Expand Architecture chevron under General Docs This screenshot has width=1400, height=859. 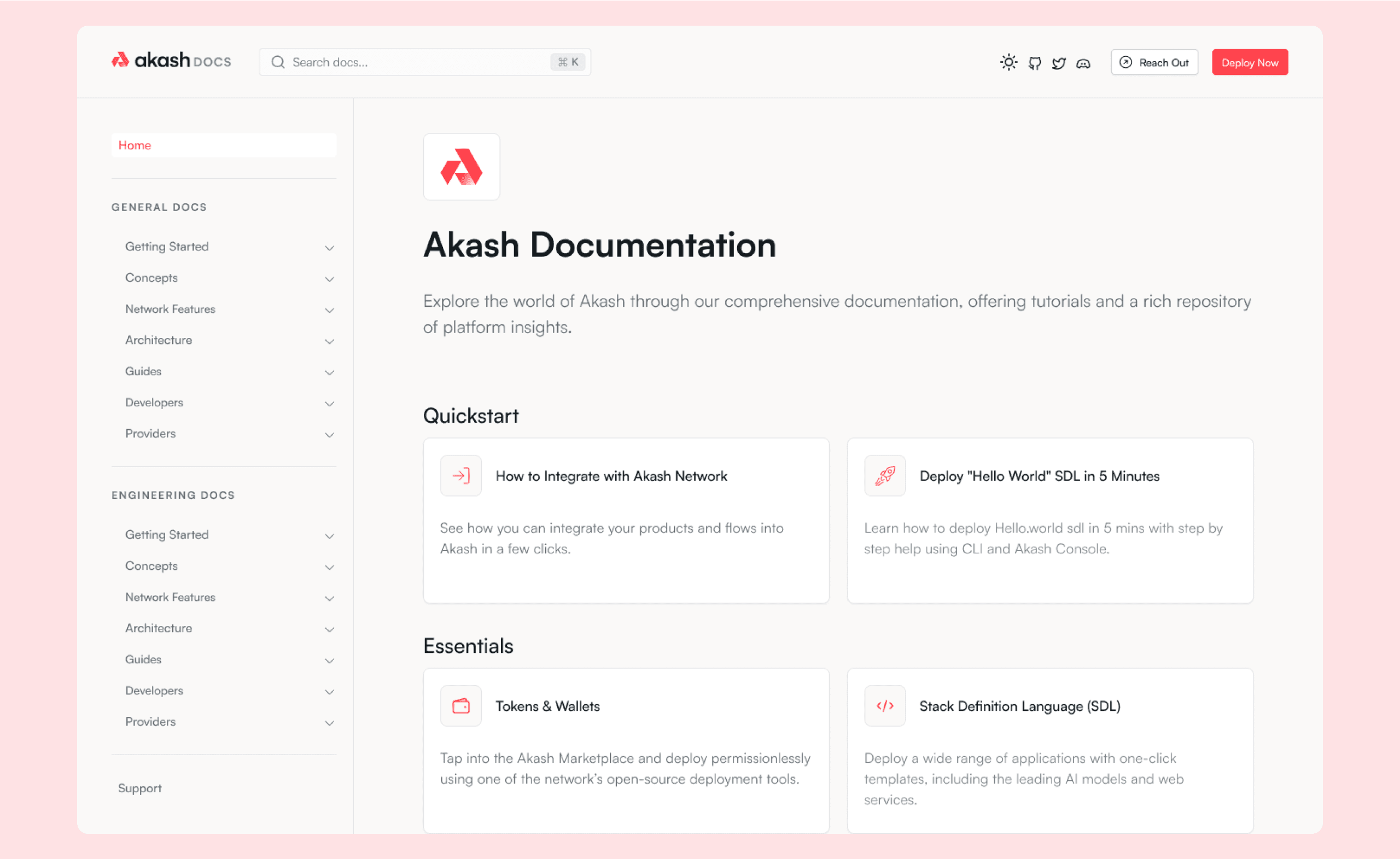[330, 341]
